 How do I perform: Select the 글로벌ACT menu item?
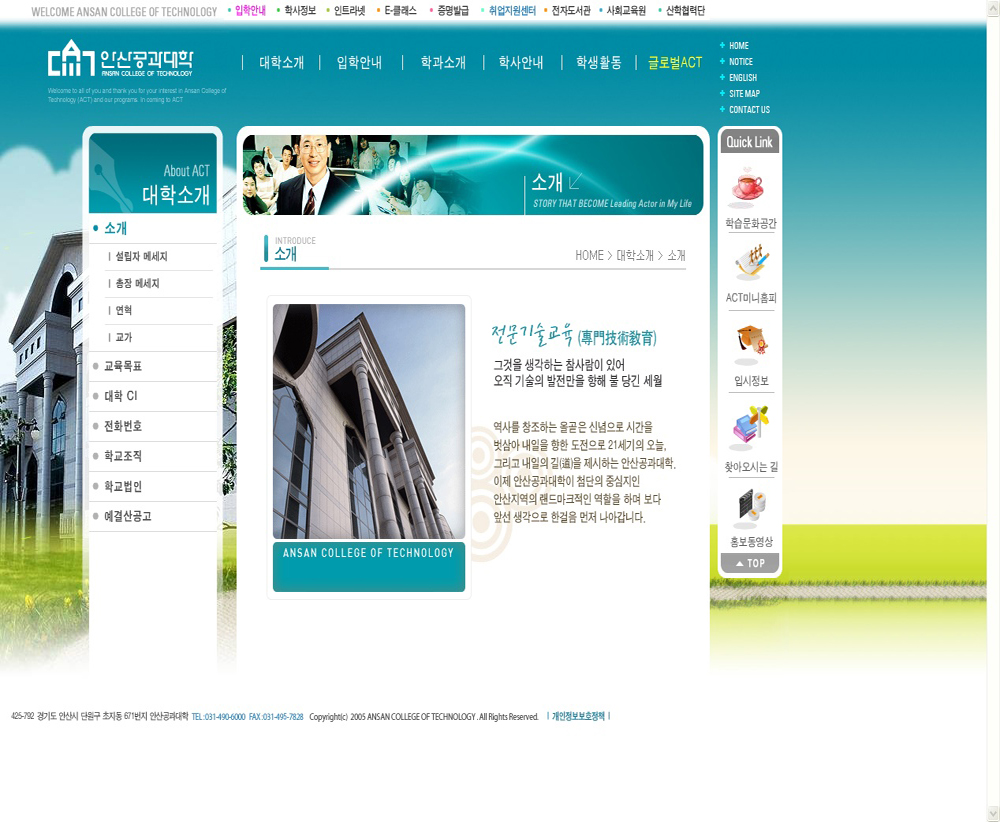click(675, 62)
